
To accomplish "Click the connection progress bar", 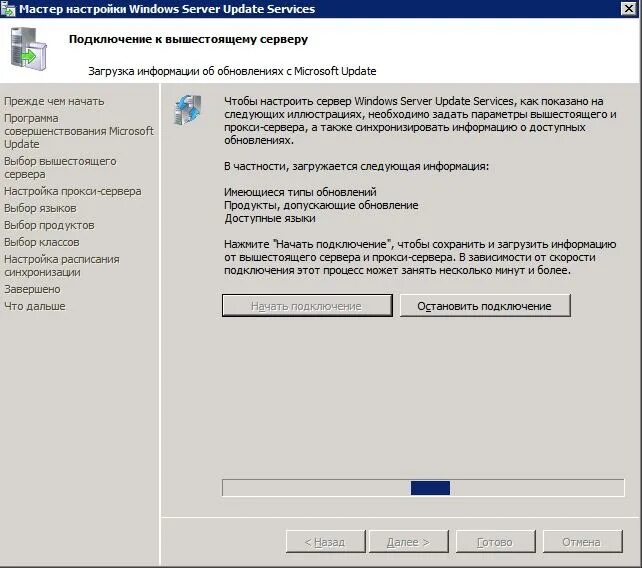I will [423, 488].
